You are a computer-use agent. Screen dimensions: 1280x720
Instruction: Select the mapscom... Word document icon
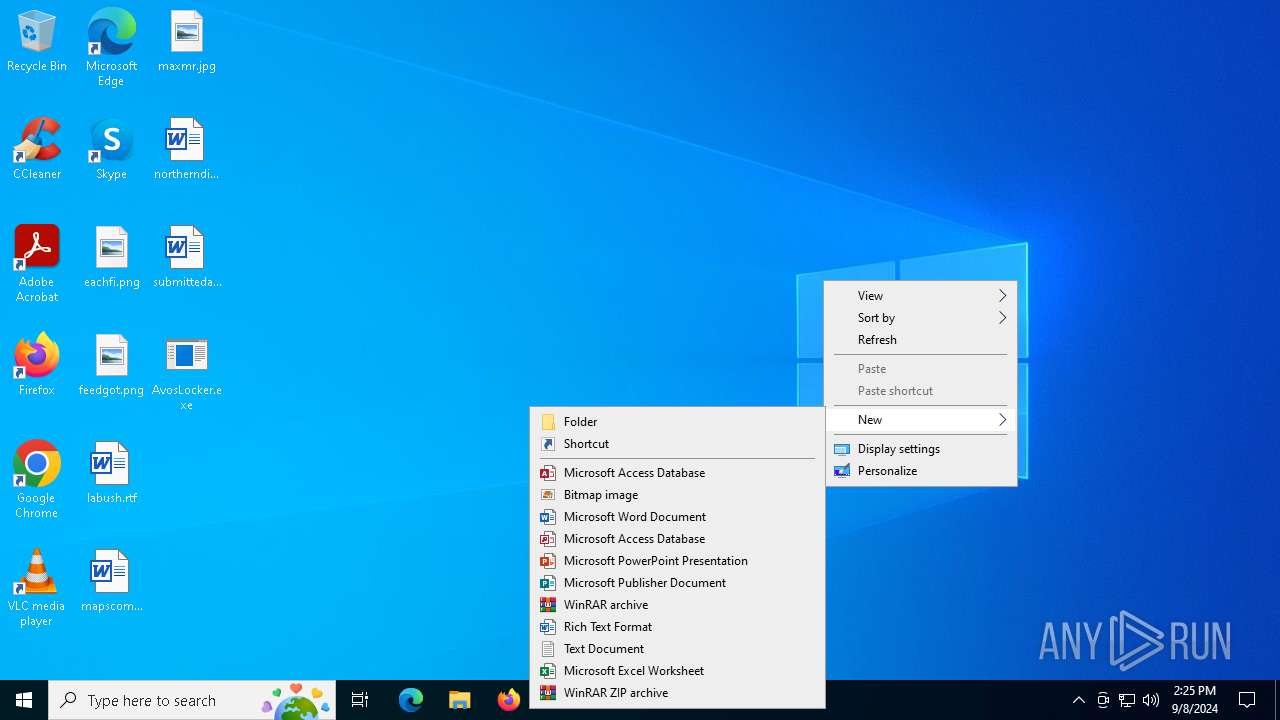[x=111, y=582]
